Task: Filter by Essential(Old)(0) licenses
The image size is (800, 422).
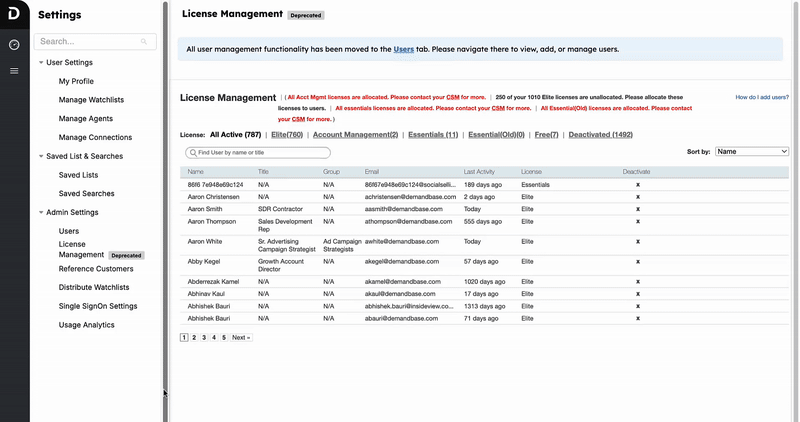Action: coord(496,135)
